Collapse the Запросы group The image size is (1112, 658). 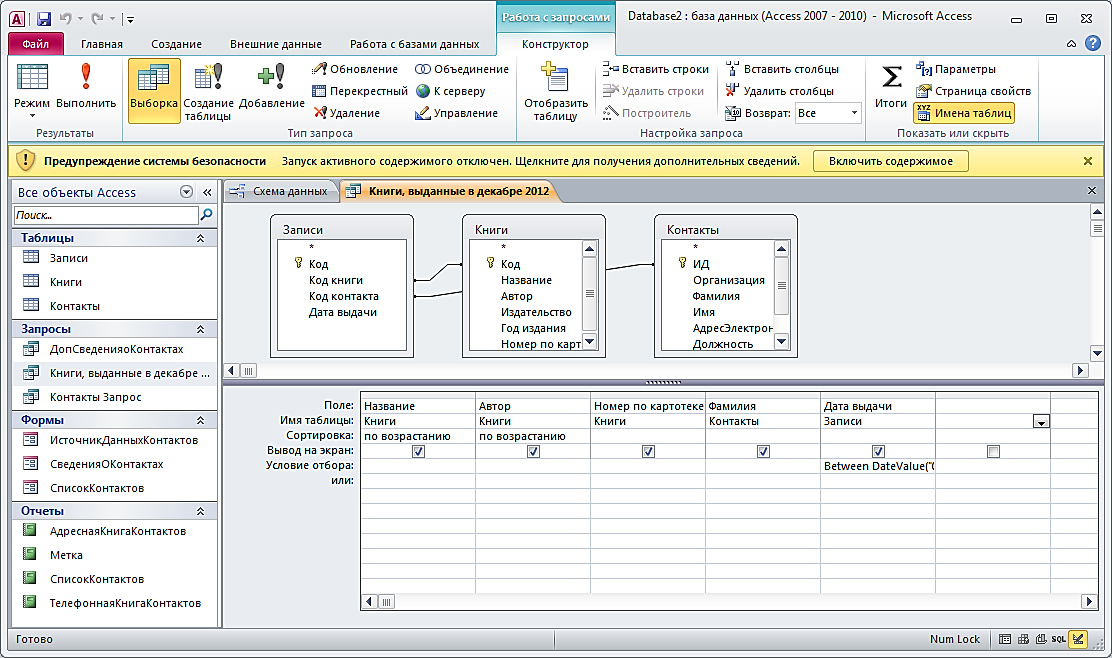(x=200, y=329)
